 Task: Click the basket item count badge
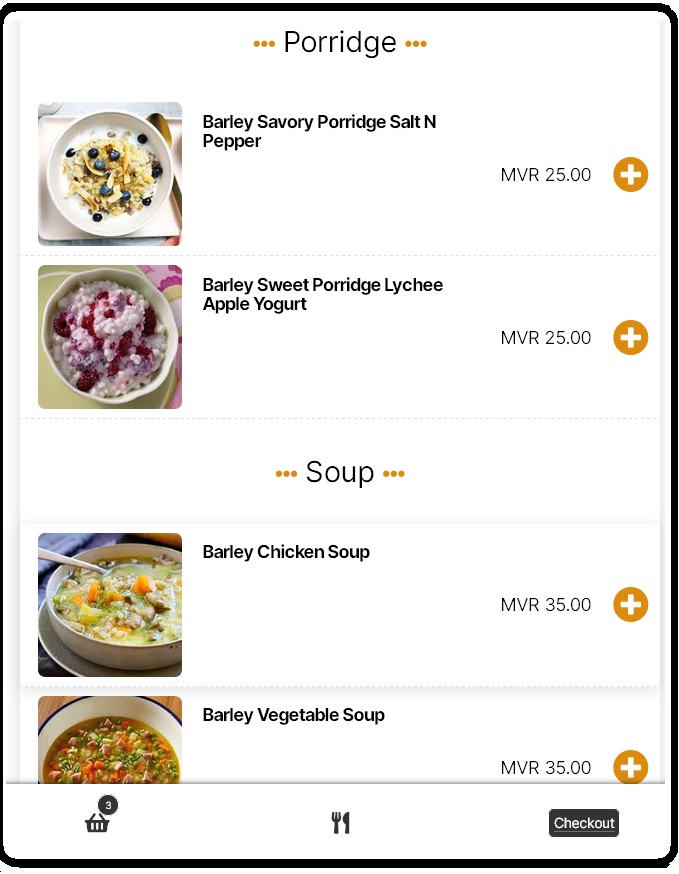(108, 805)
